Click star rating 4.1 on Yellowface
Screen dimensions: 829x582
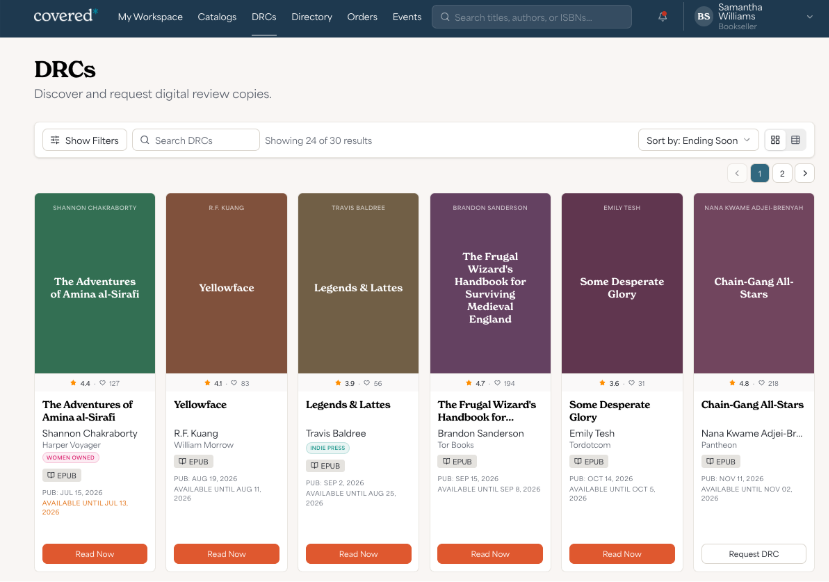[213, 383]
